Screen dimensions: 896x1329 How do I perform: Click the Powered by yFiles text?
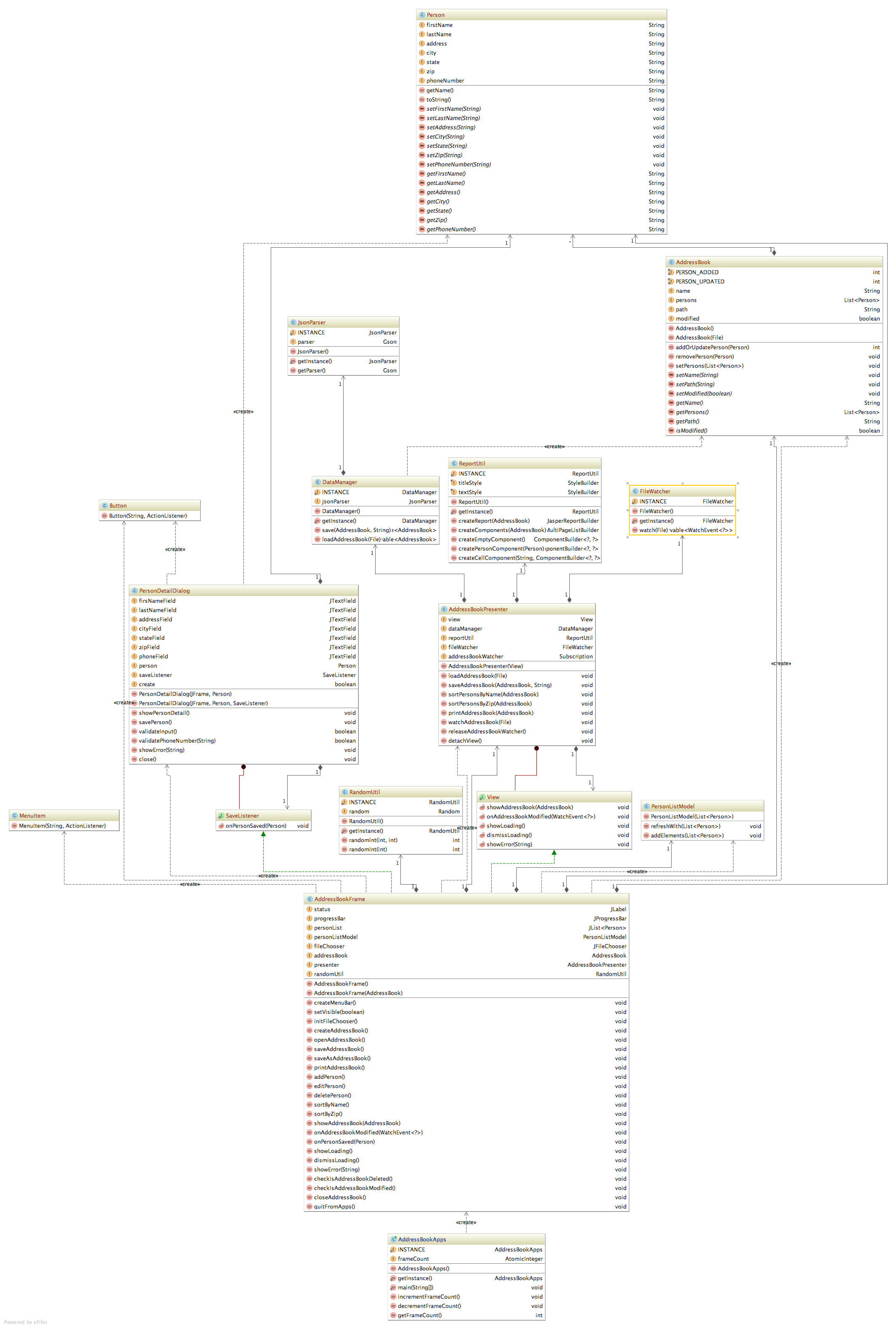pyautogui.click(x=26, y=1322)
